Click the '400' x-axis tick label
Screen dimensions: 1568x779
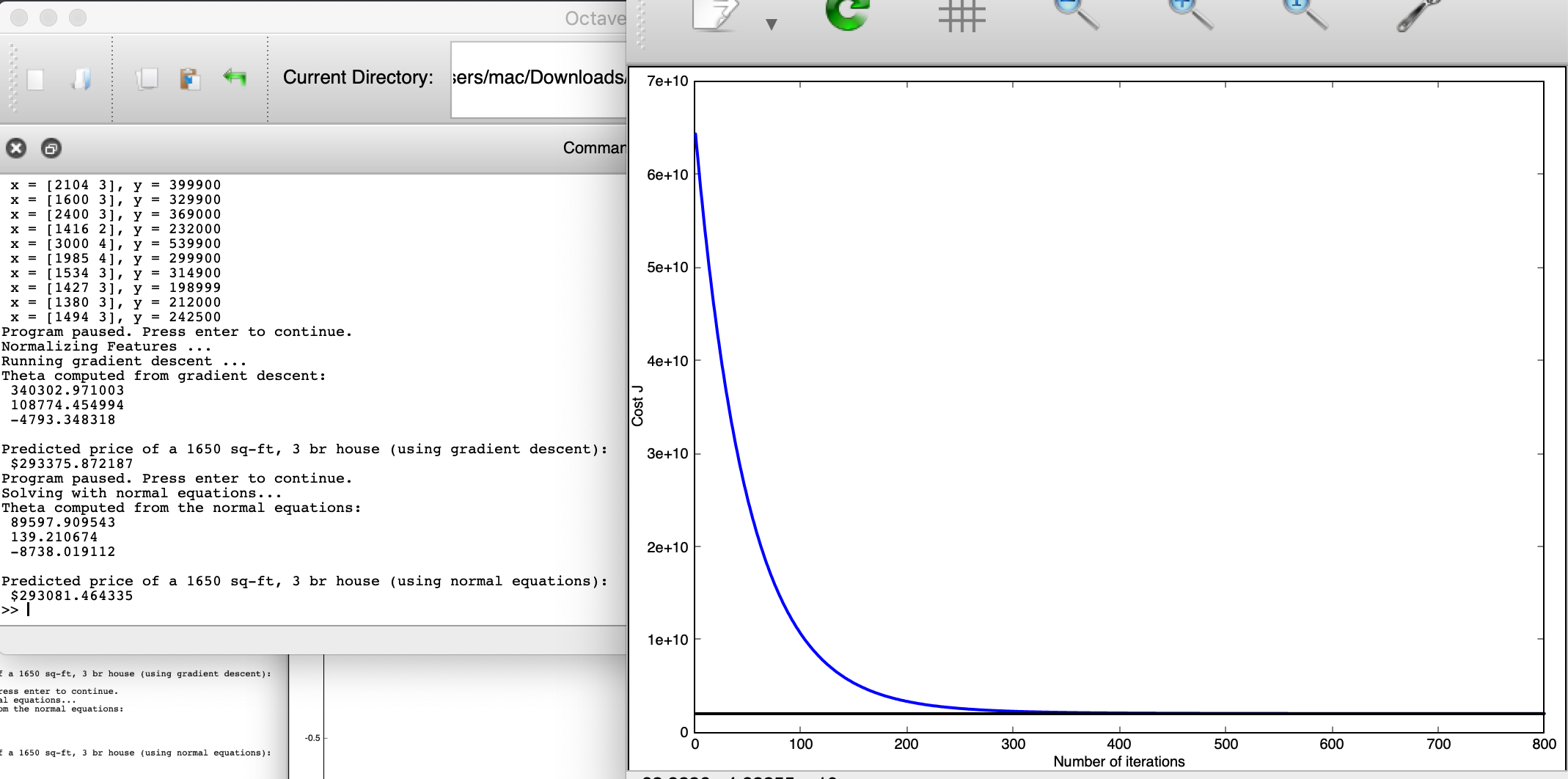point(1119,744)
